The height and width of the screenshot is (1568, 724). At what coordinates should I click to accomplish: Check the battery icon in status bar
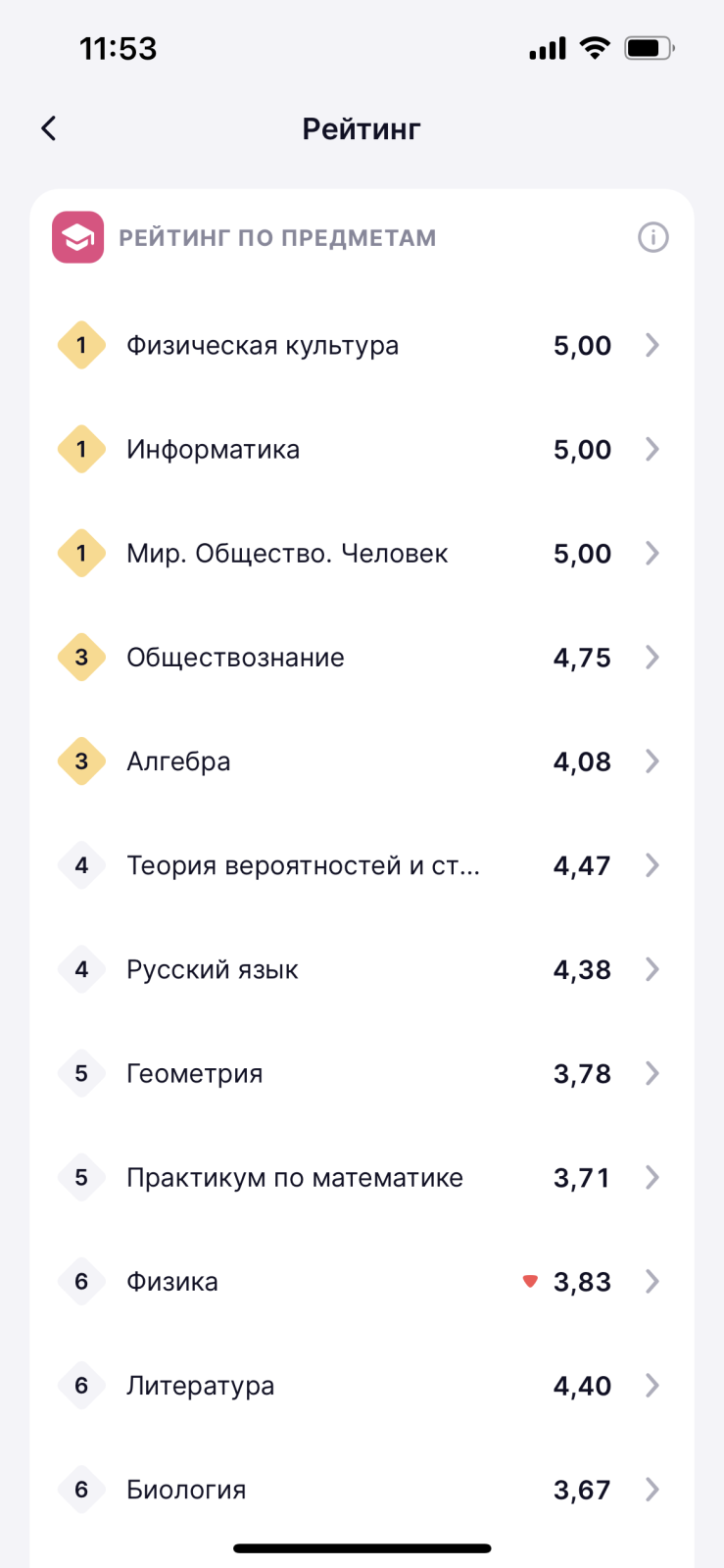650,48
